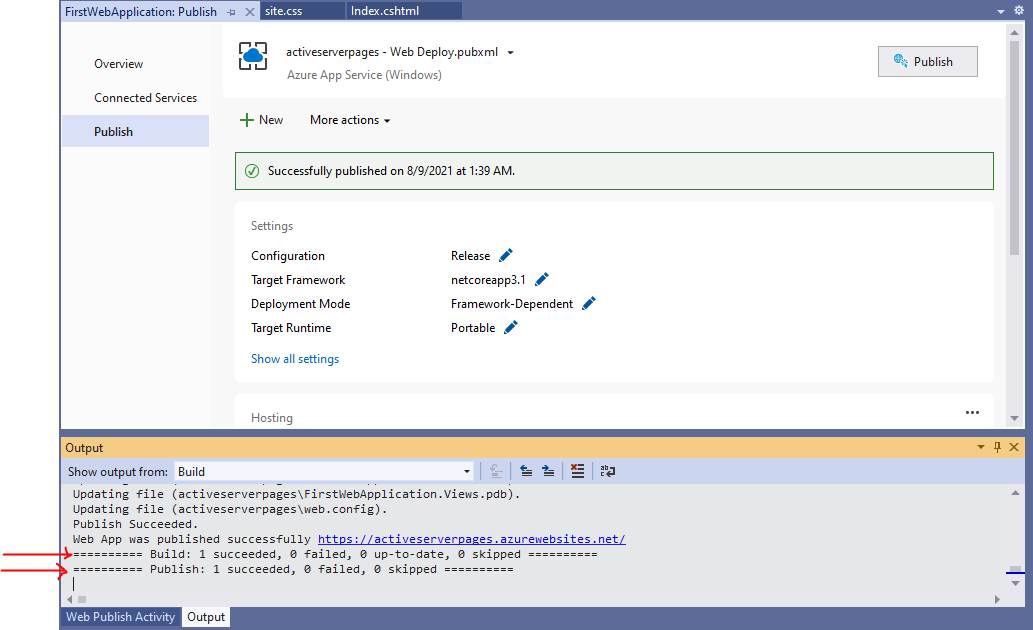The image size is (1033, 630).
Task: Click the Publish button with globe icon
Action: click(927, 61)
